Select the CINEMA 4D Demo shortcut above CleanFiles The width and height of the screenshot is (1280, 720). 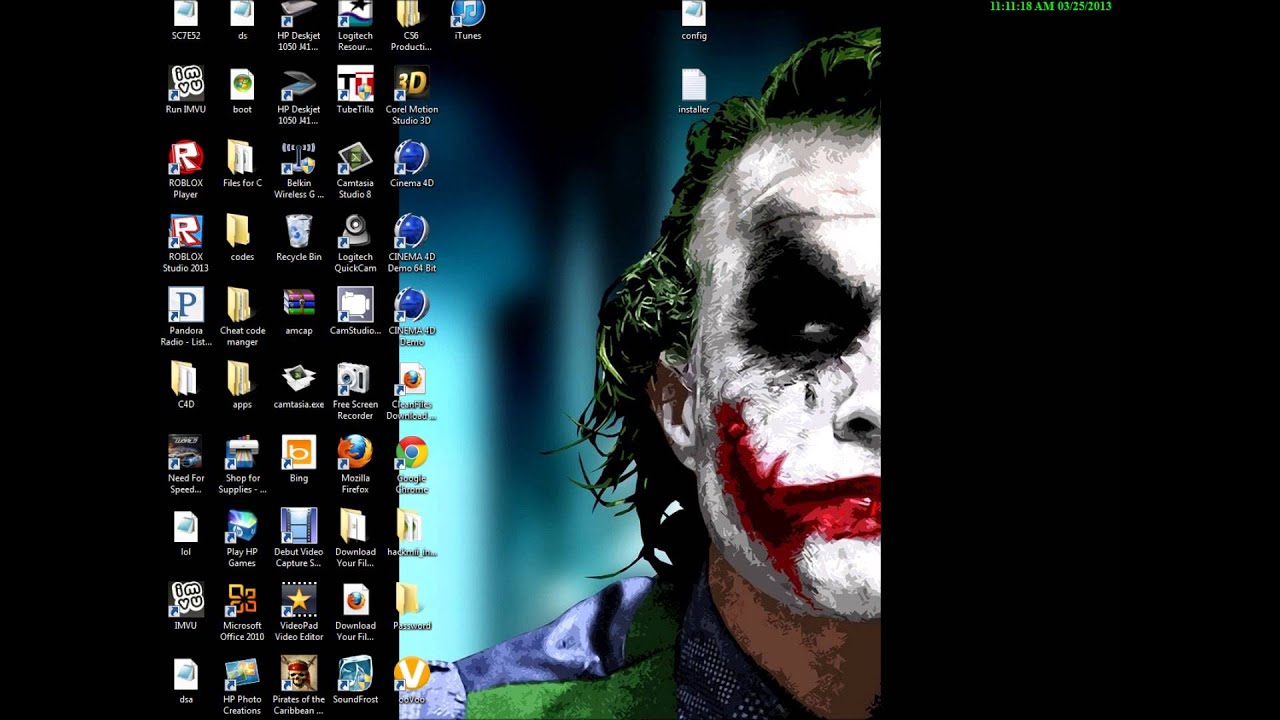pyautogui.click(x=412, y=317)
